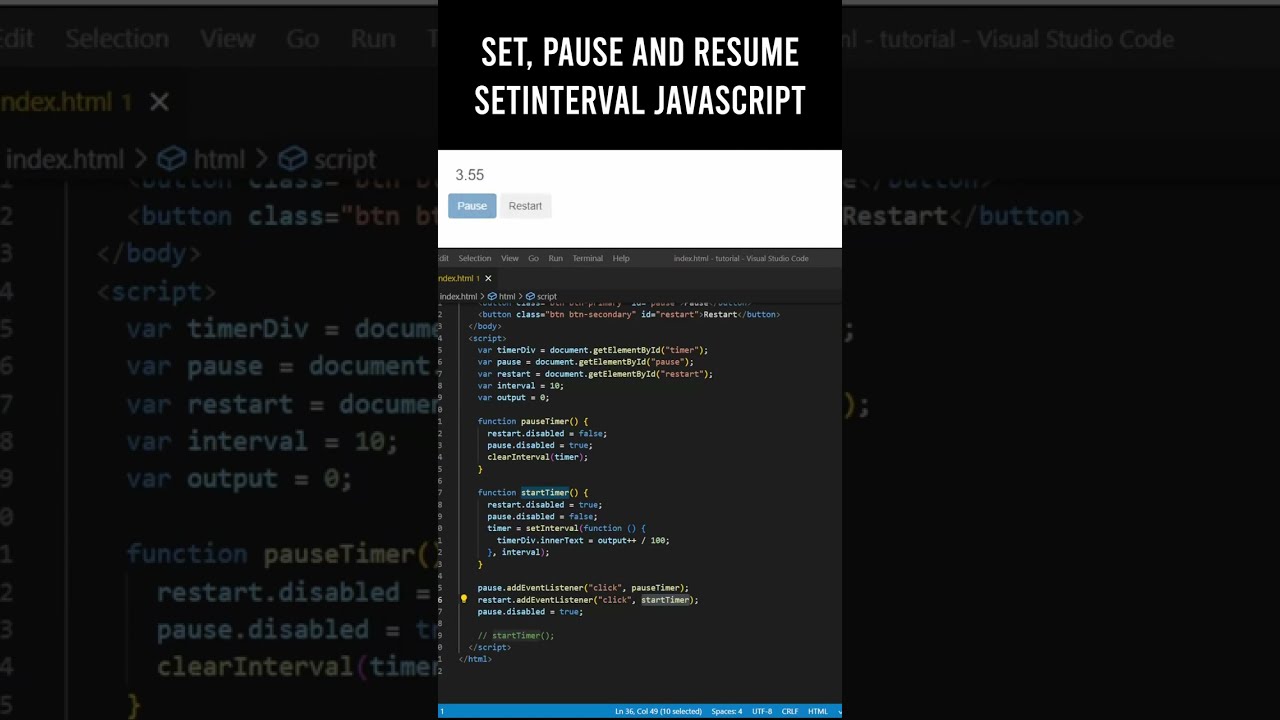Click the cube icon before script breadcrumb

[x=530, y=297]
